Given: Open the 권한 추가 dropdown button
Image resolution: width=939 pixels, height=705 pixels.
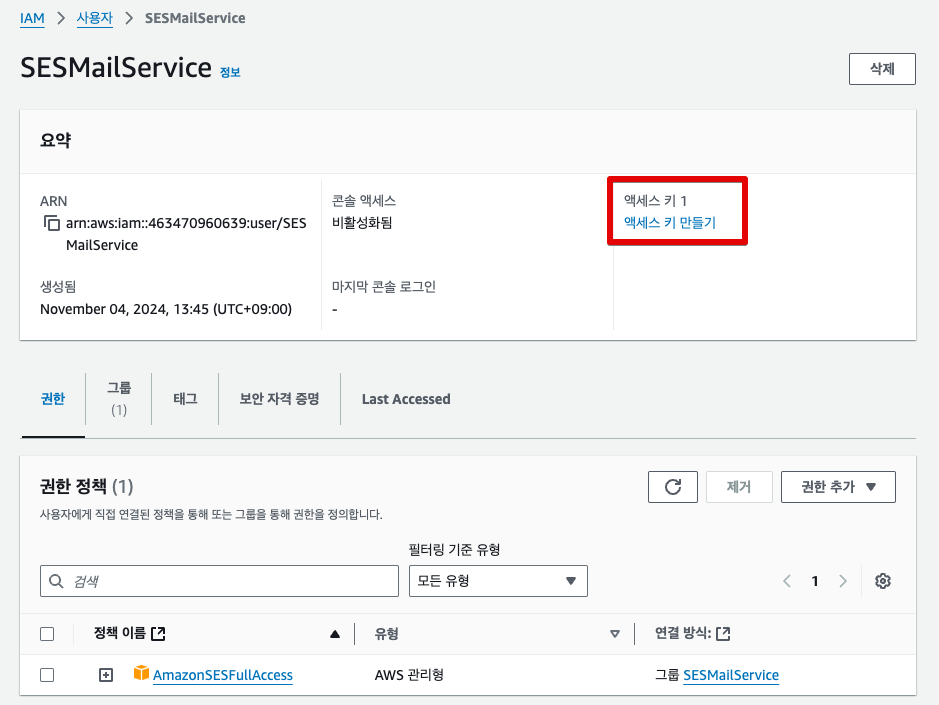Looking at the screenshot, I should pos(838,487).
